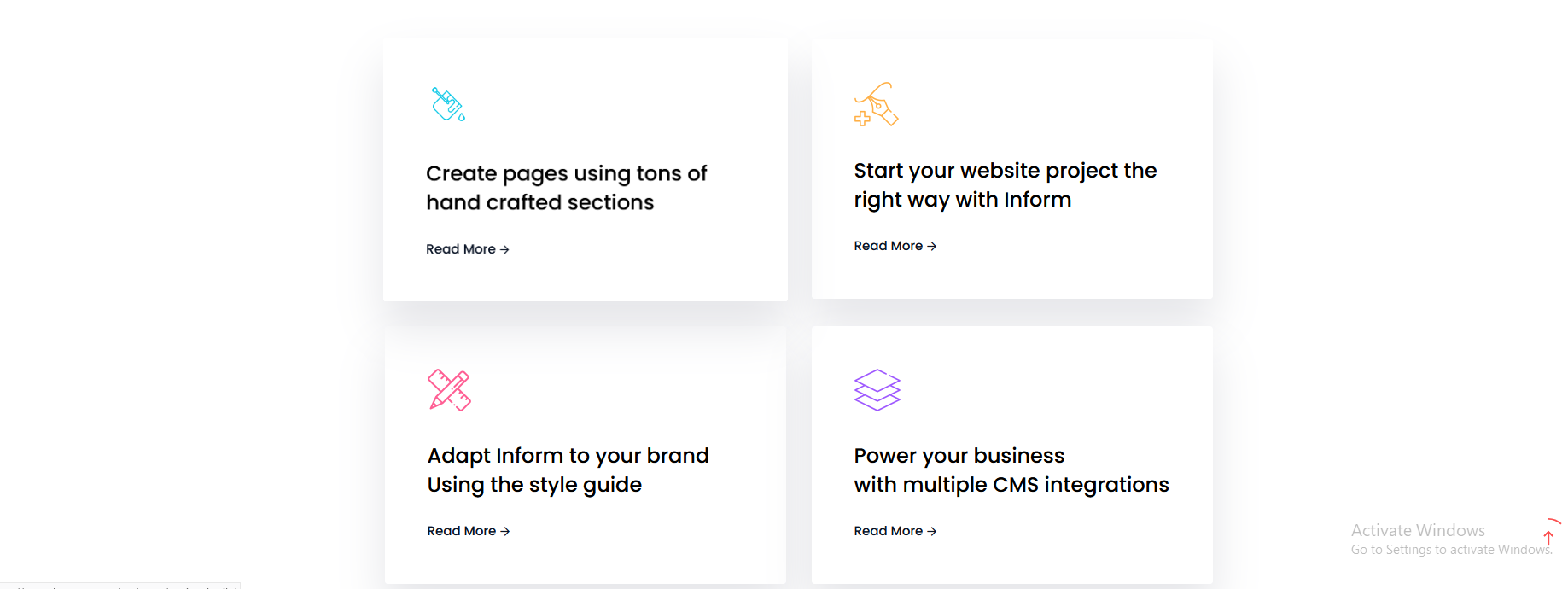Click the 'right way with Inform' text line

coord(963,200)
